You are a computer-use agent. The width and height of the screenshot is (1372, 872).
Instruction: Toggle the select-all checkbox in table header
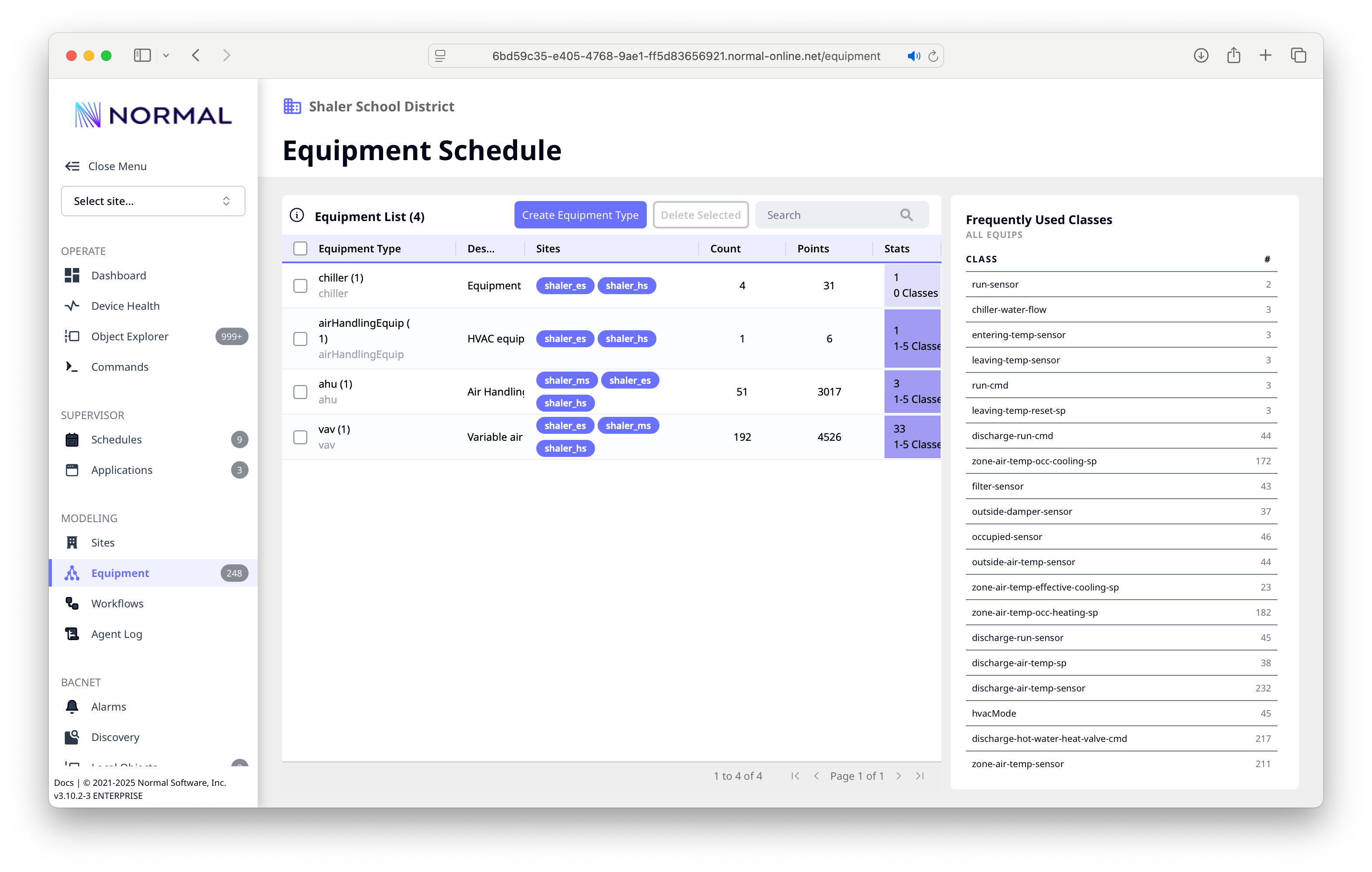point(300,248)
